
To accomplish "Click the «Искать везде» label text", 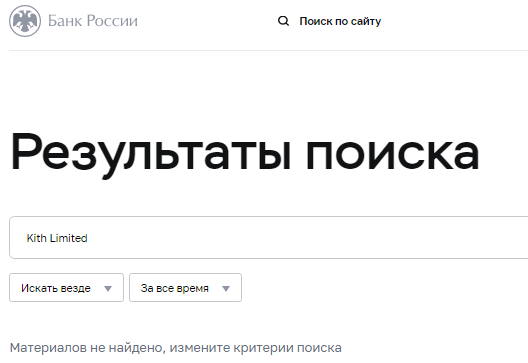I will pos(56,288).
